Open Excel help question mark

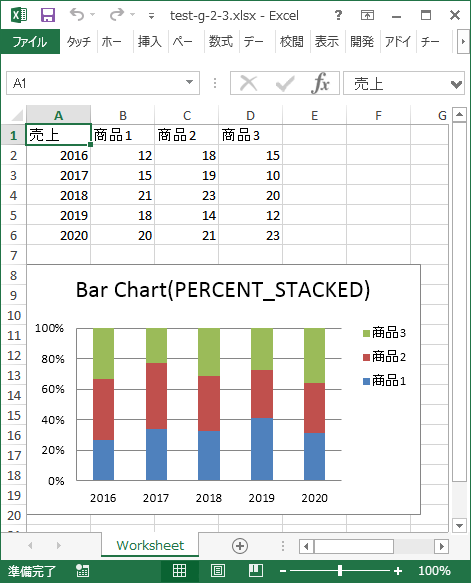(x=338, y=15)
